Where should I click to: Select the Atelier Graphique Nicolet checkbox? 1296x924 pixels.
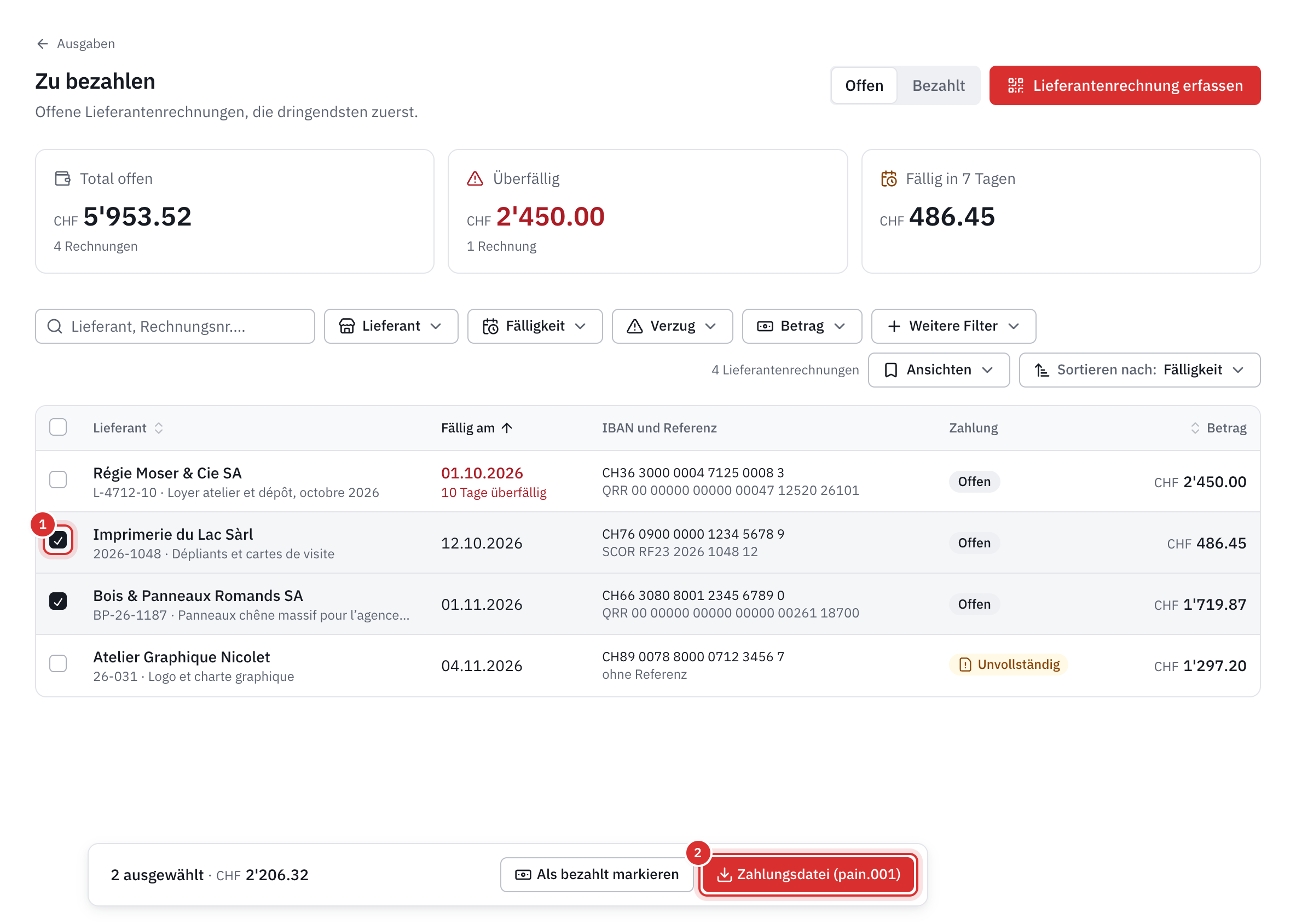[58, 663]
